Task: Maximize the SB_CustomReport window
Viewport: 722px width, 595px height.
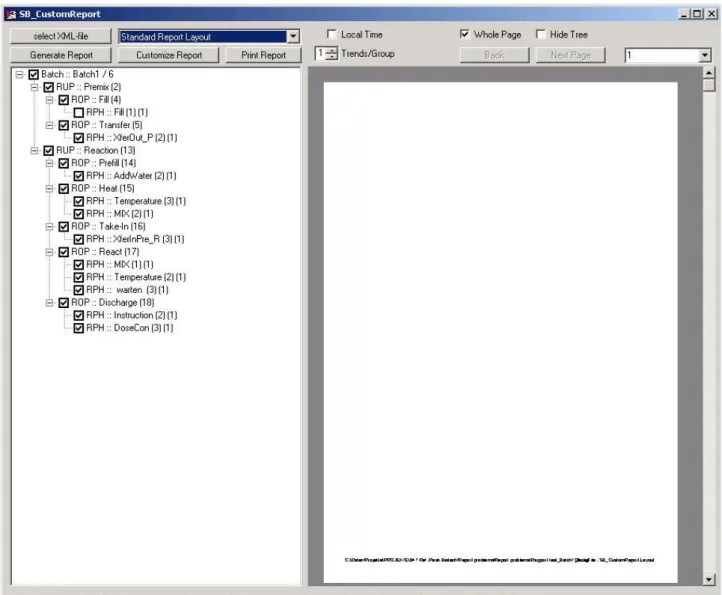Action: point(697,14)
